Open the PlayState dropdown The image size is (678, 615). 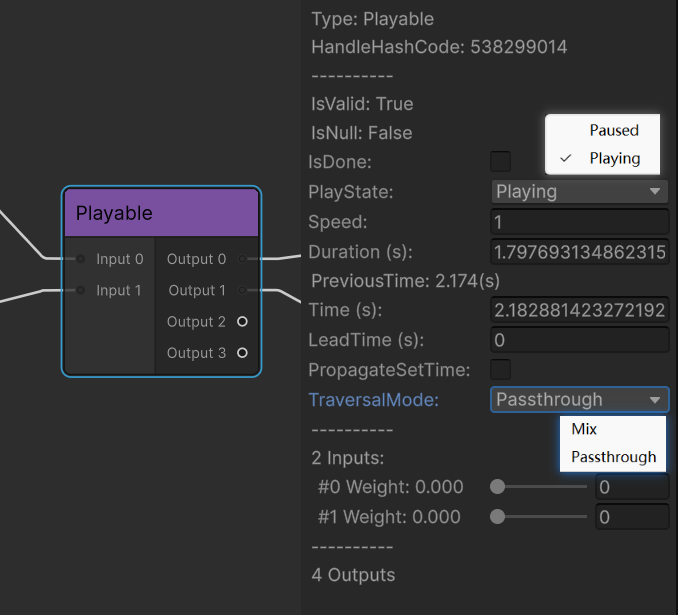[x=579, y=191]
